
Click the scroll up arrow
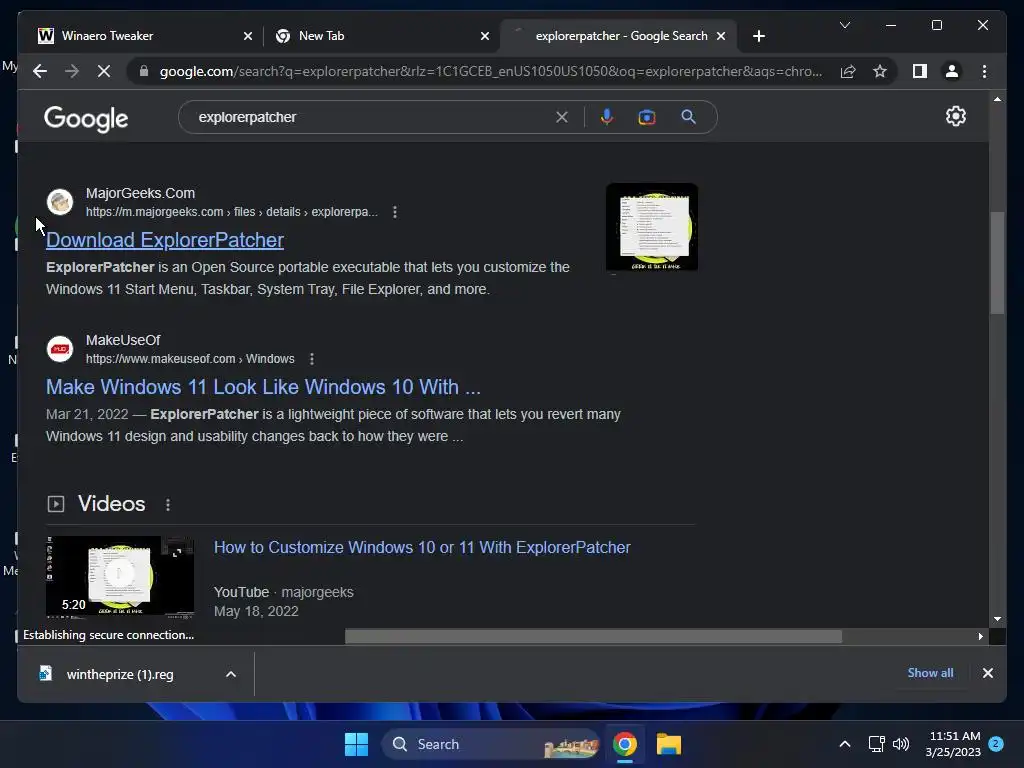(x=997, y=99)
